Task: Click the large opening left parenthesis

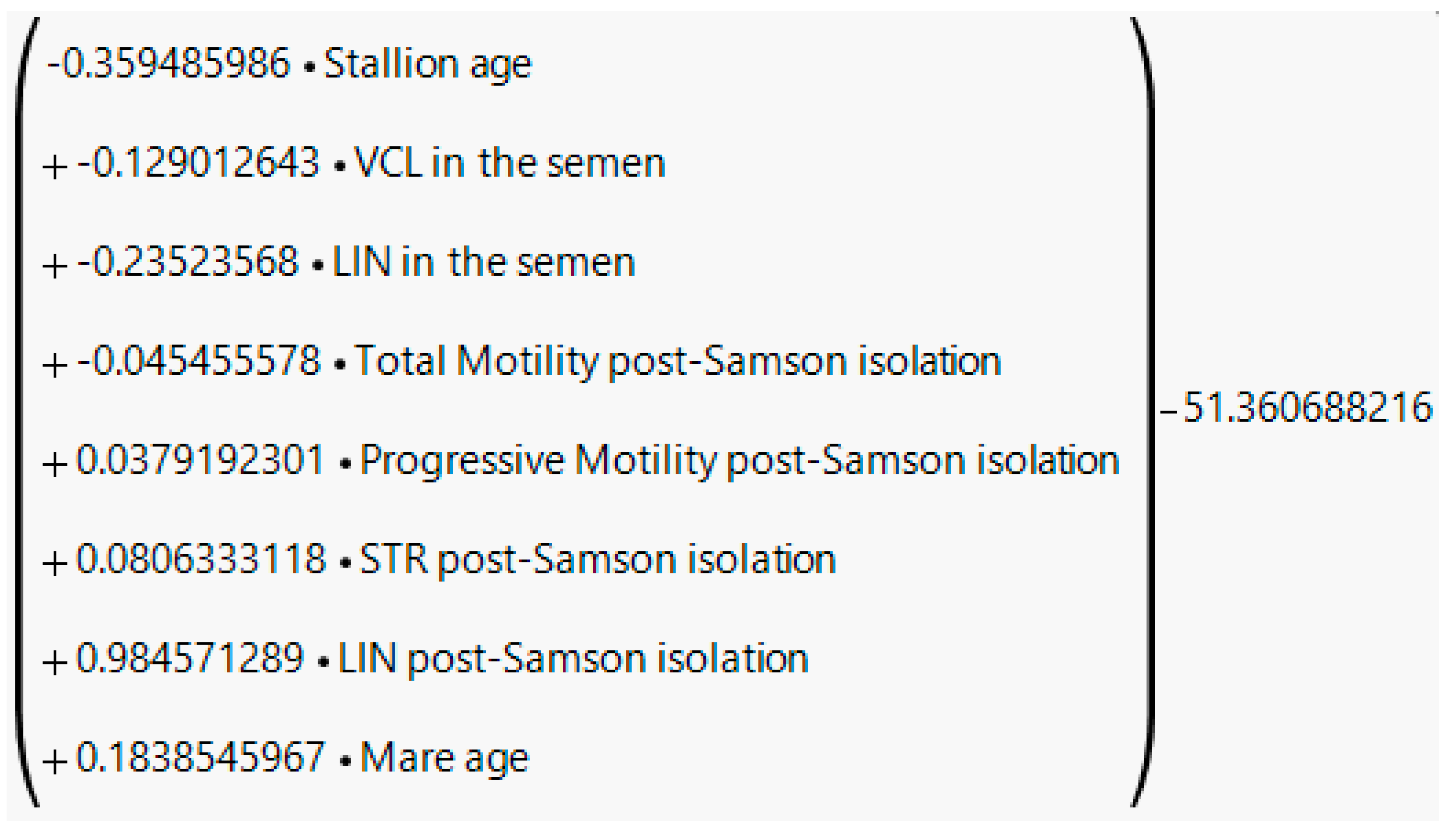Action: tap(23, 412)
